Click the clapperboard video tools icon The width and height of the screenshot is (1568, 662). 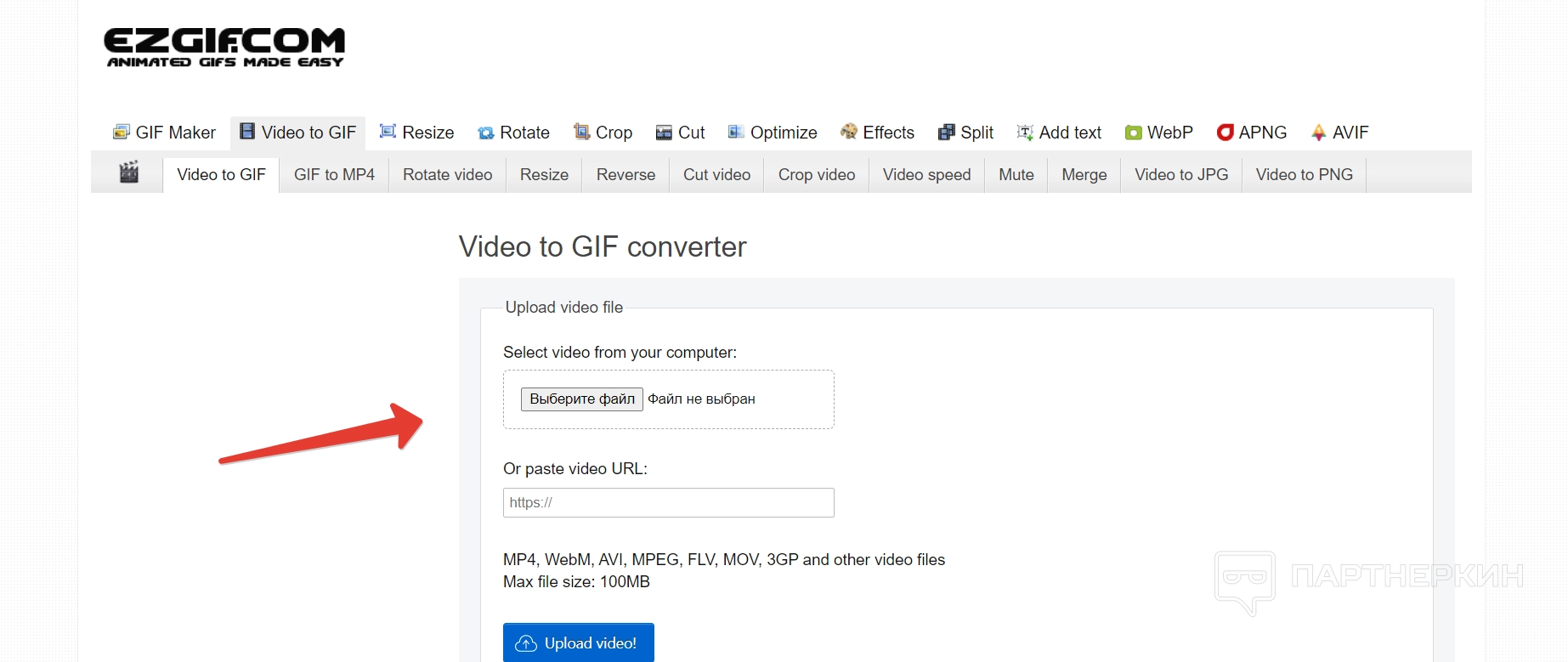128,172
